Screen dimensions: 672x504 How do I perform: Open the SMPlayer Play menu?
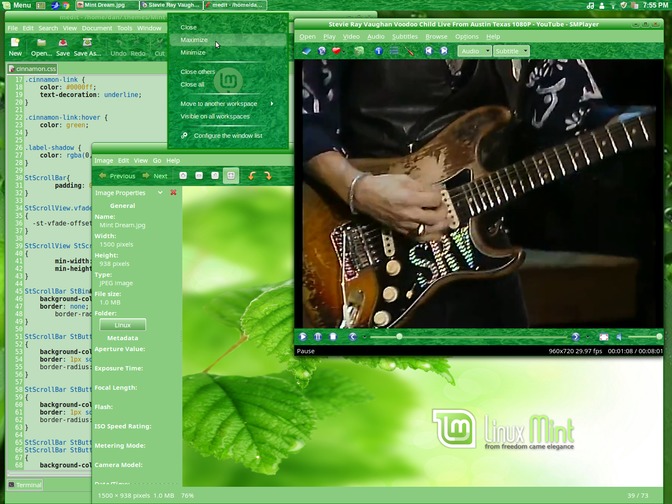pos(329,37)
